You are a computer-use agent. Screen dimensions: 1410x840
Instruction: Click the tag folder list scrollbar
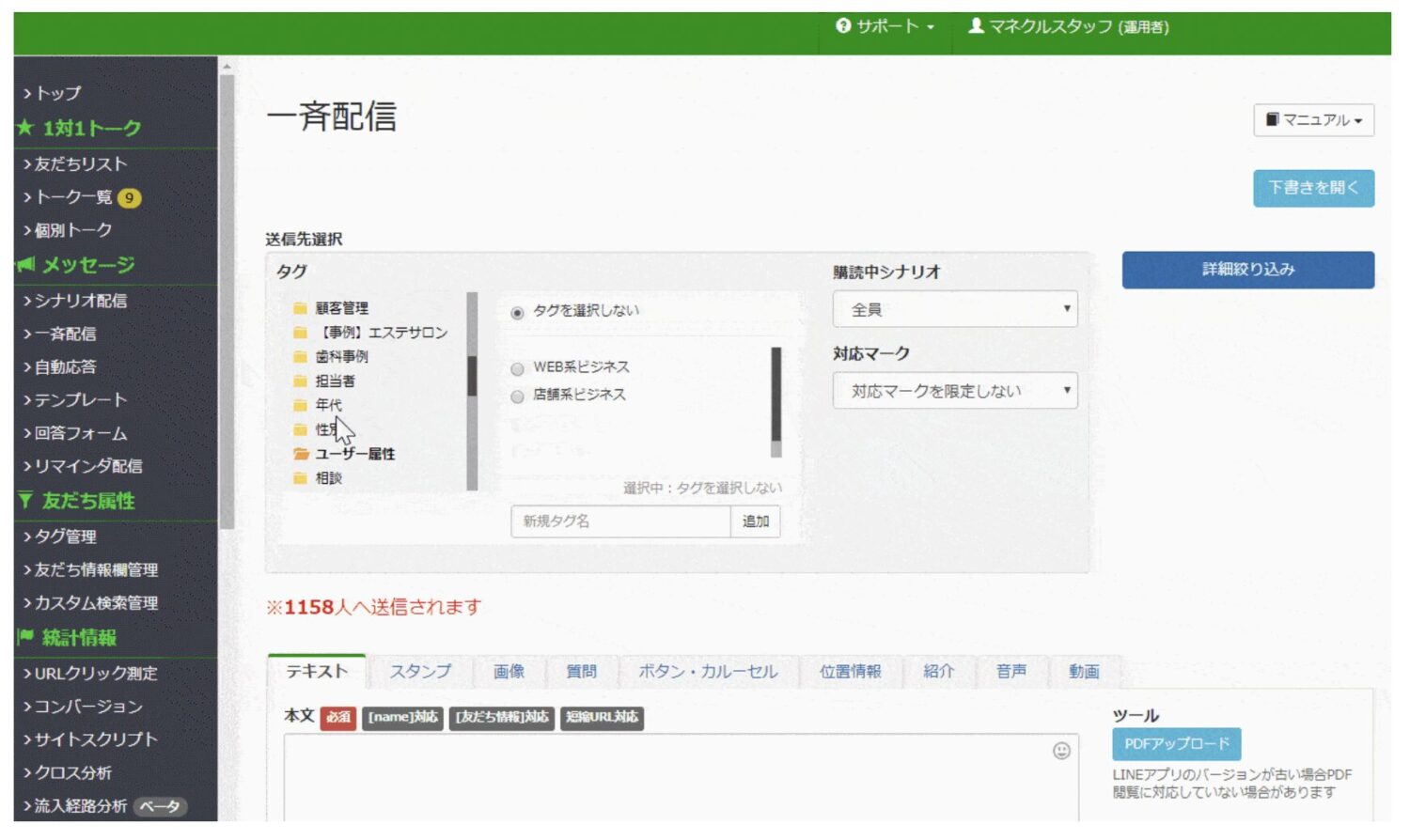pyautogui.click(x=472, y=391)
